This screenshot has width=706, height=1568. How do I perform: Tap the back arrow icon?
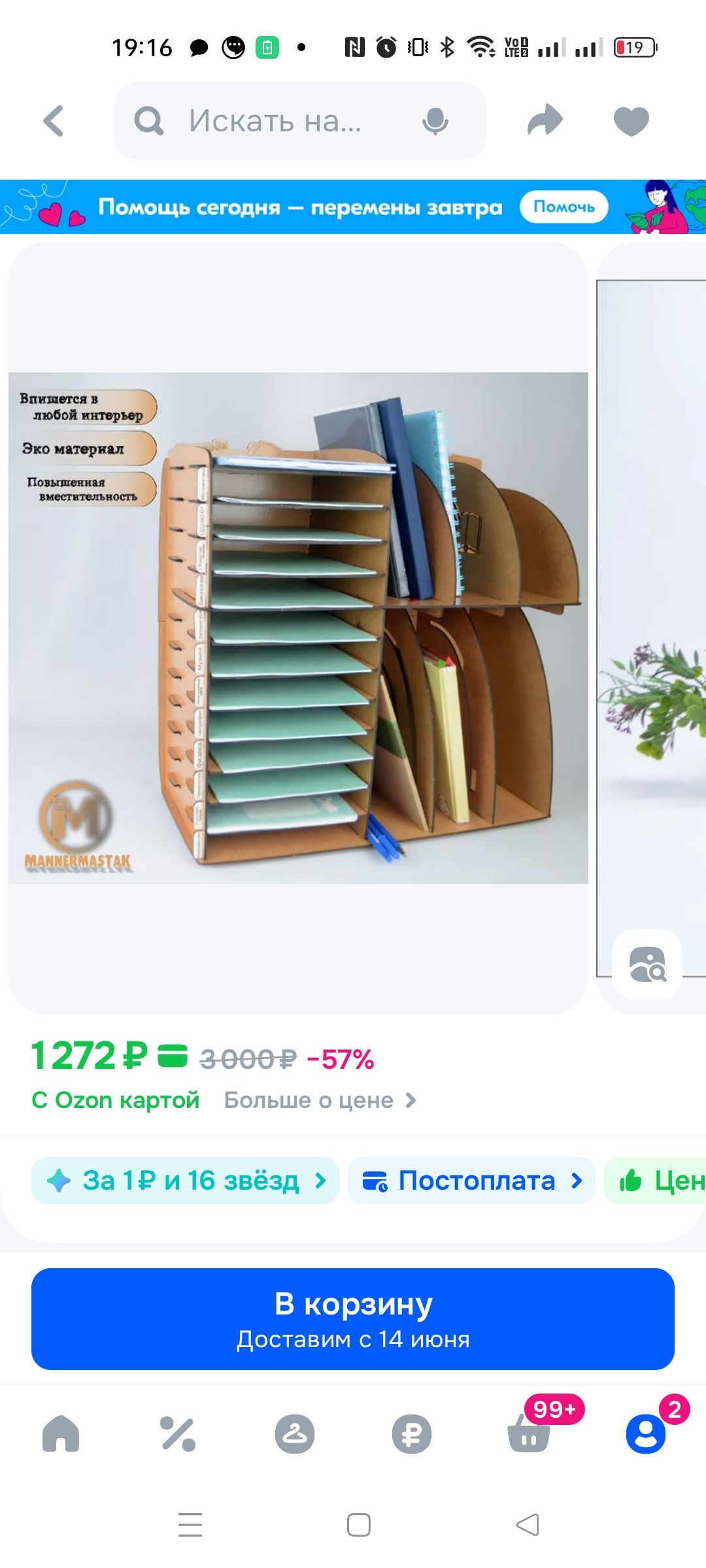pos(54,121)
